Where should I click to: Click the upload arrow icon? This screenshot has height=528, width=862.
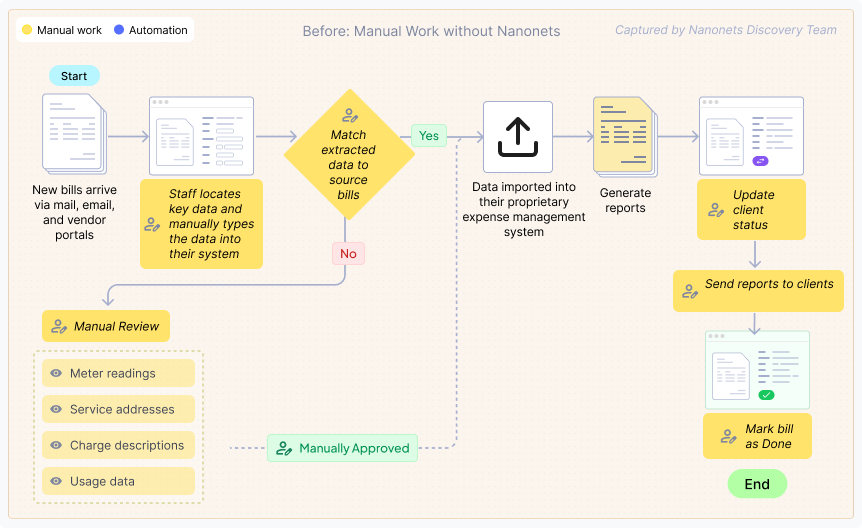click(x=518, y=137)
